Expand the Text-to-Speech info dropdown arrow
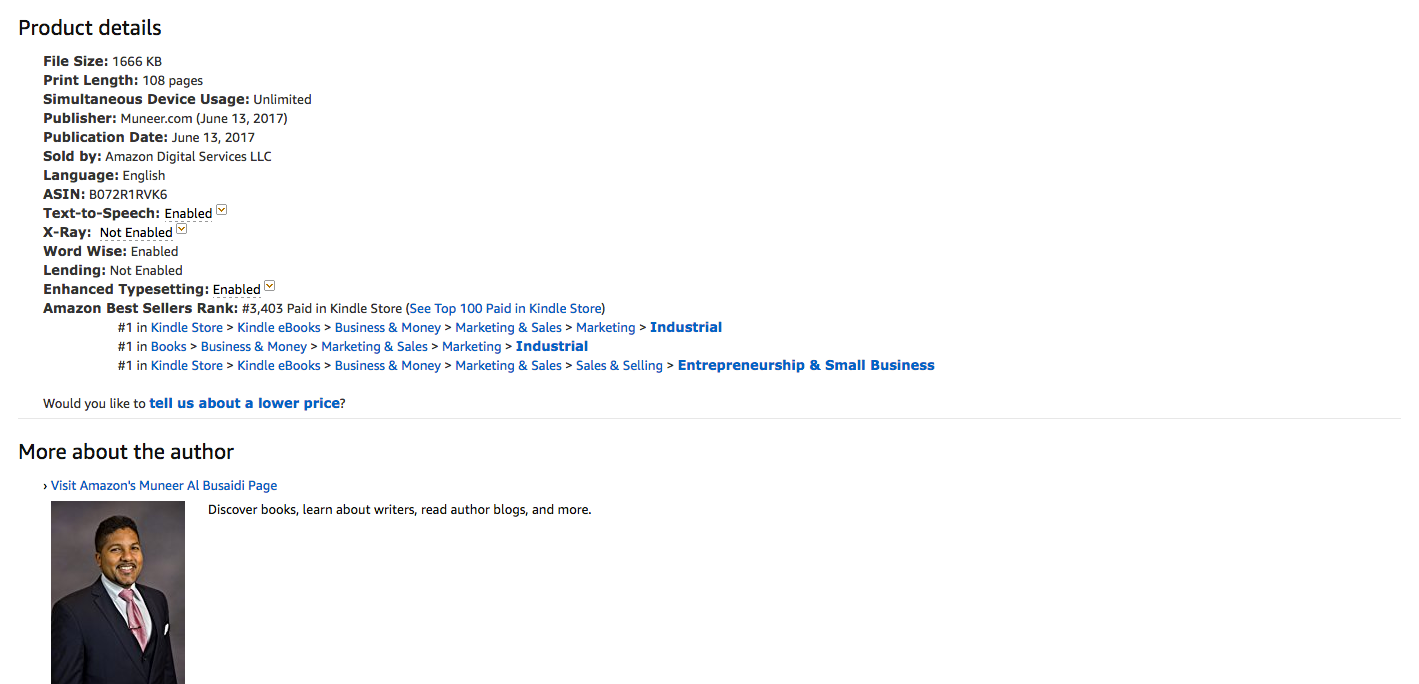 click(x=222, y=210)
